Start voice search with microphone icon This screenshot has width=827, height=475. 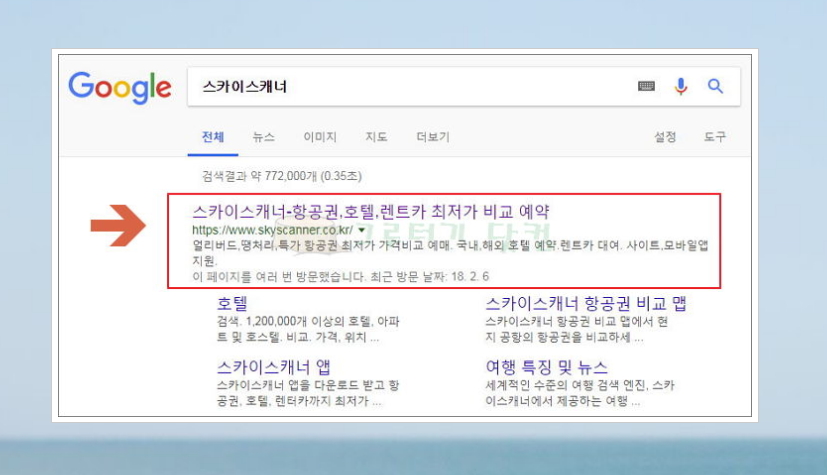[681, 86]
